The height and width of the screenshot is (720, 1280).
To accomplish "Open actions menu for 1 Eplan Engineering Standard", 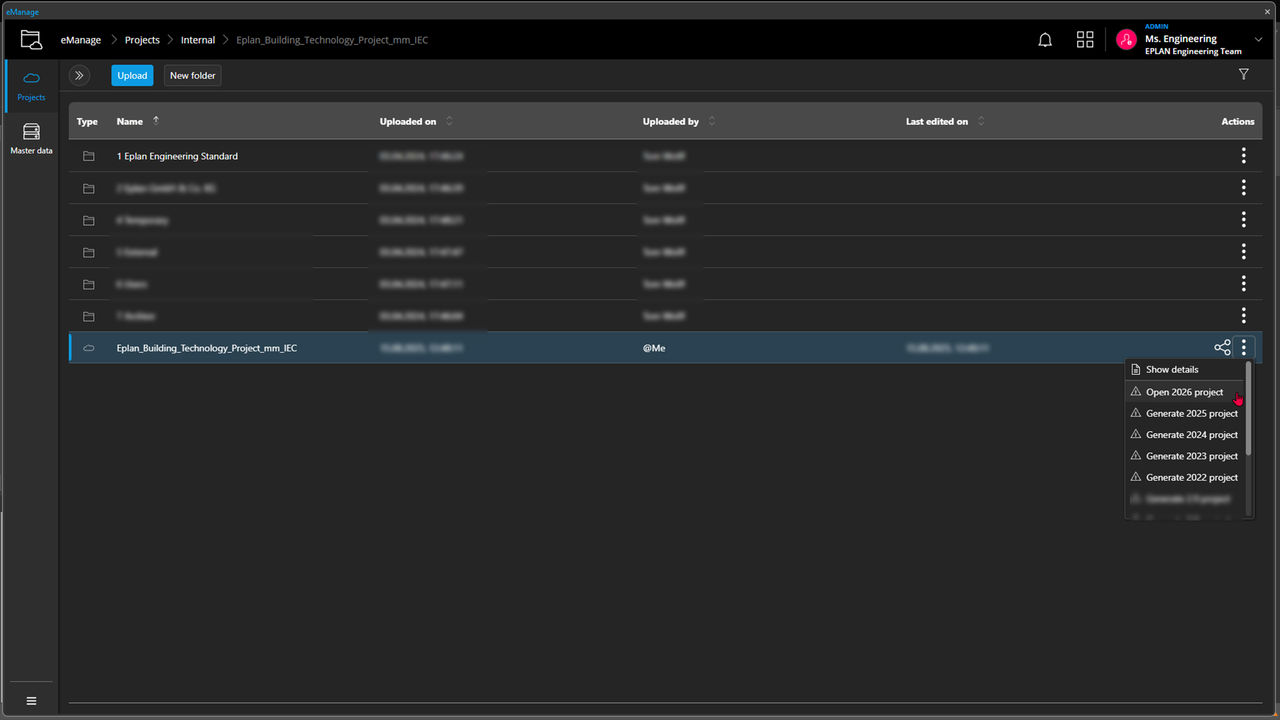I will [1243, 156].
